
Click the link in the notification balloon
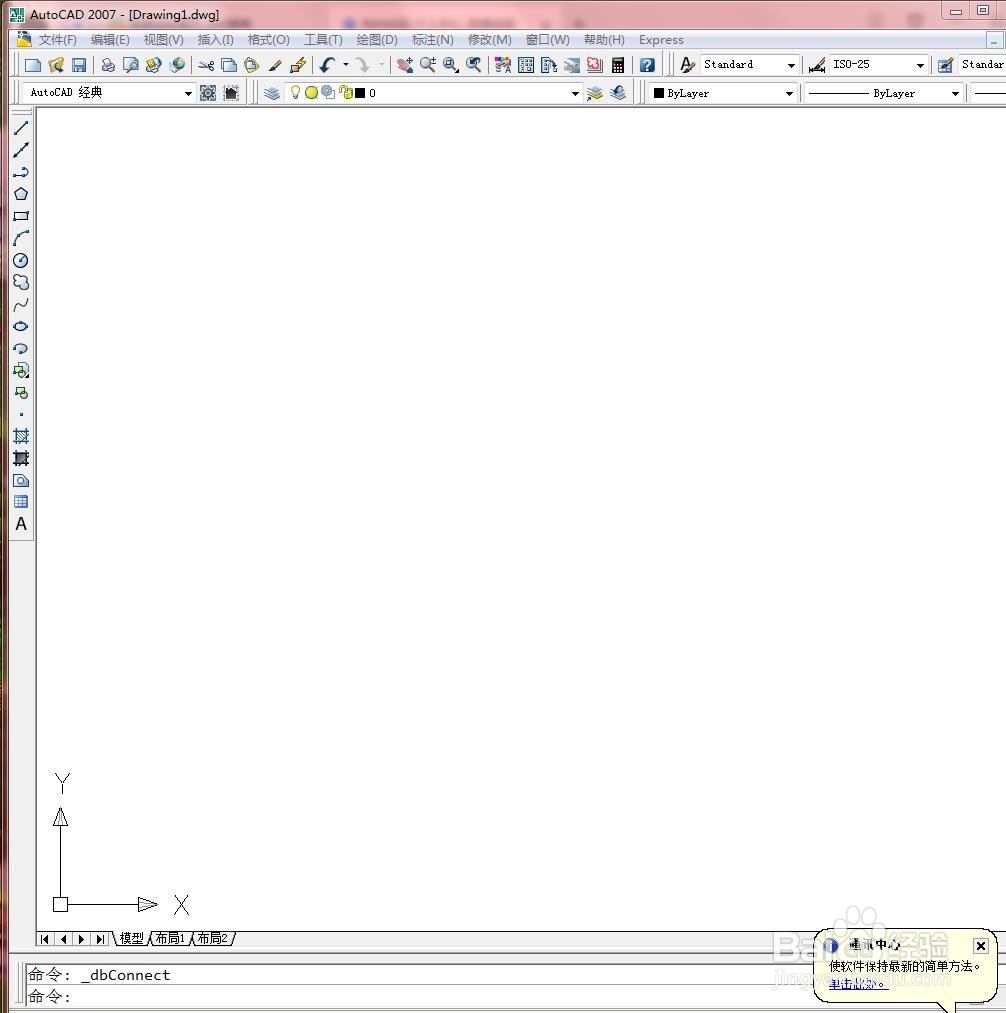point(858,983)
